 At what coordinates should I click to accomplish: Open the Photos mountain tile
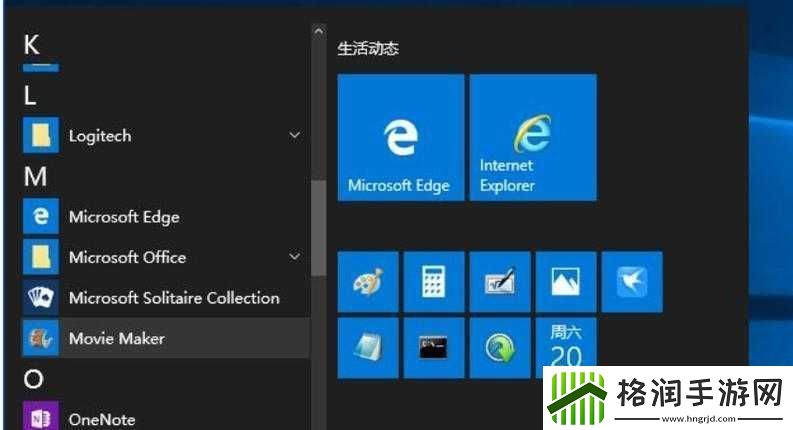click(565, 282)
